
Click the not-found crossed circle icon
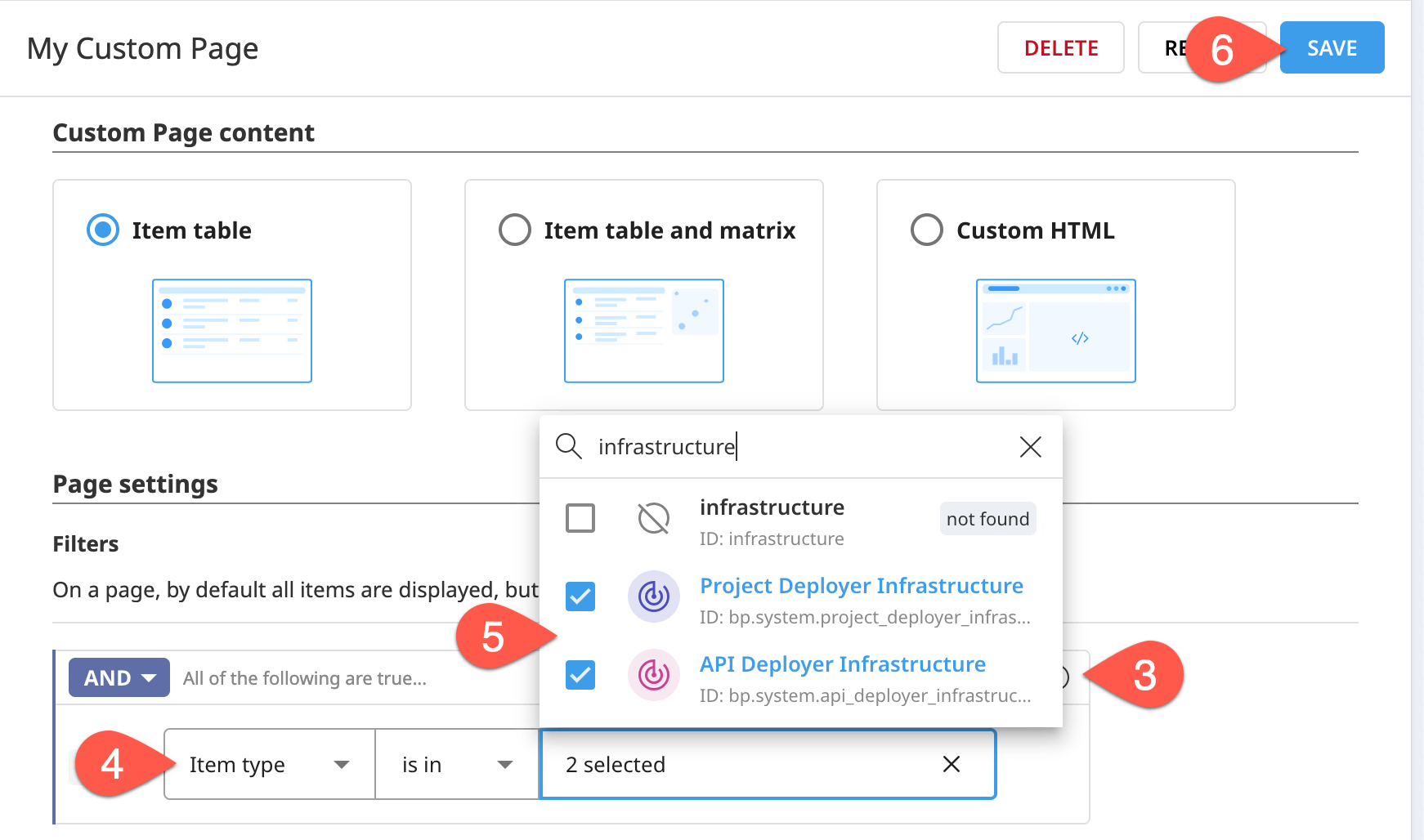(653, 518)
